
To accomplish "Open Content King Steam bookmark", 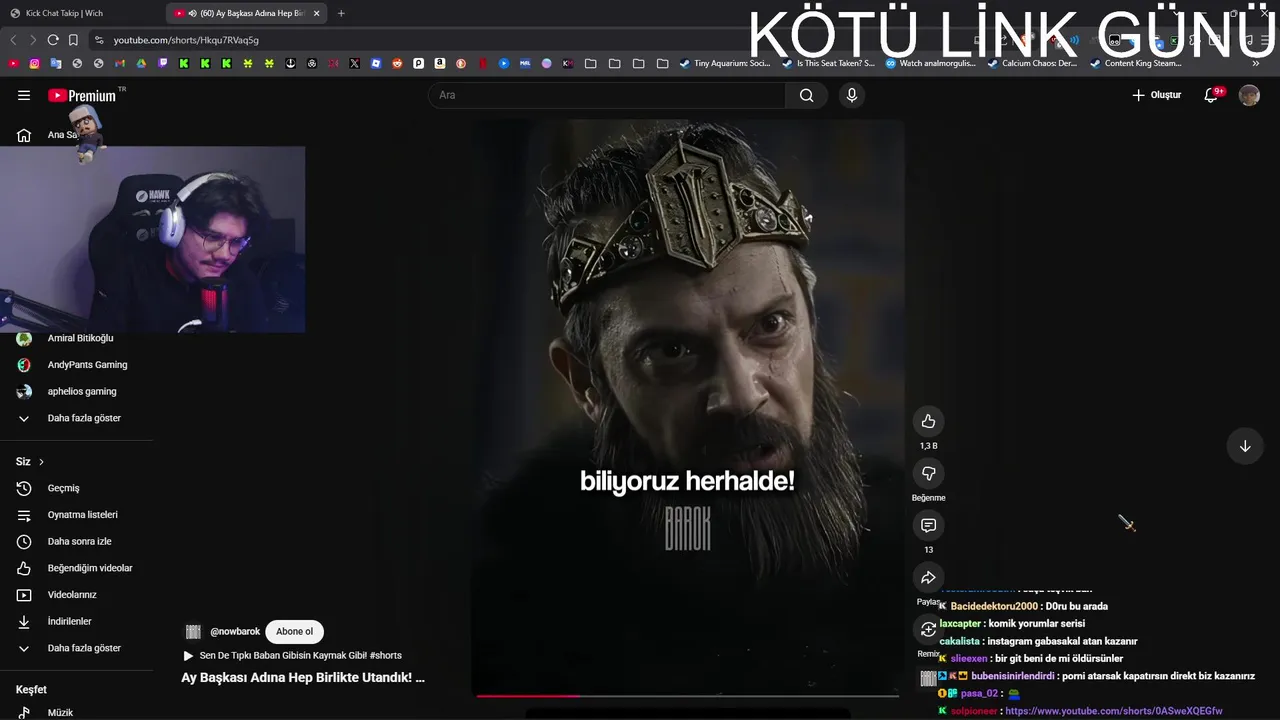I will pyautogui.click(x=1136, y=63).
